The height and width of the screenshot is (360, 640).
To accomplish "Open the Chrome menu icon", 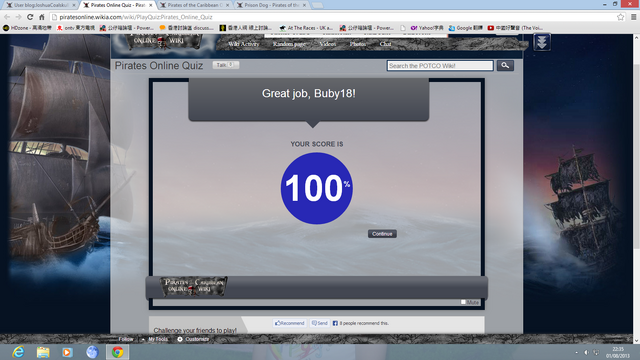I will pyautogui.click(x=633, y=17).
